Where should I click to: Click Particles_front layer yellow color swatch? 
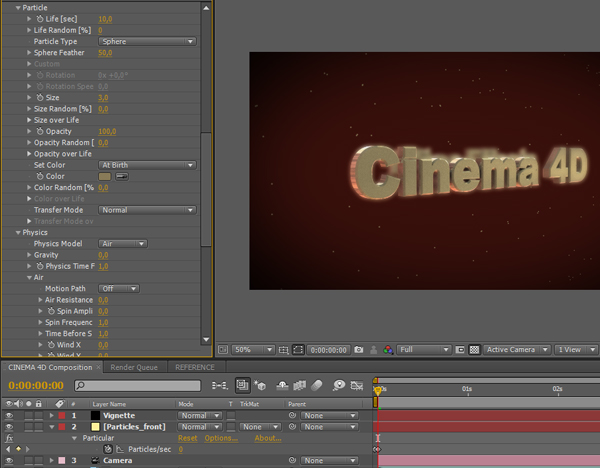(x=95, y=427)
